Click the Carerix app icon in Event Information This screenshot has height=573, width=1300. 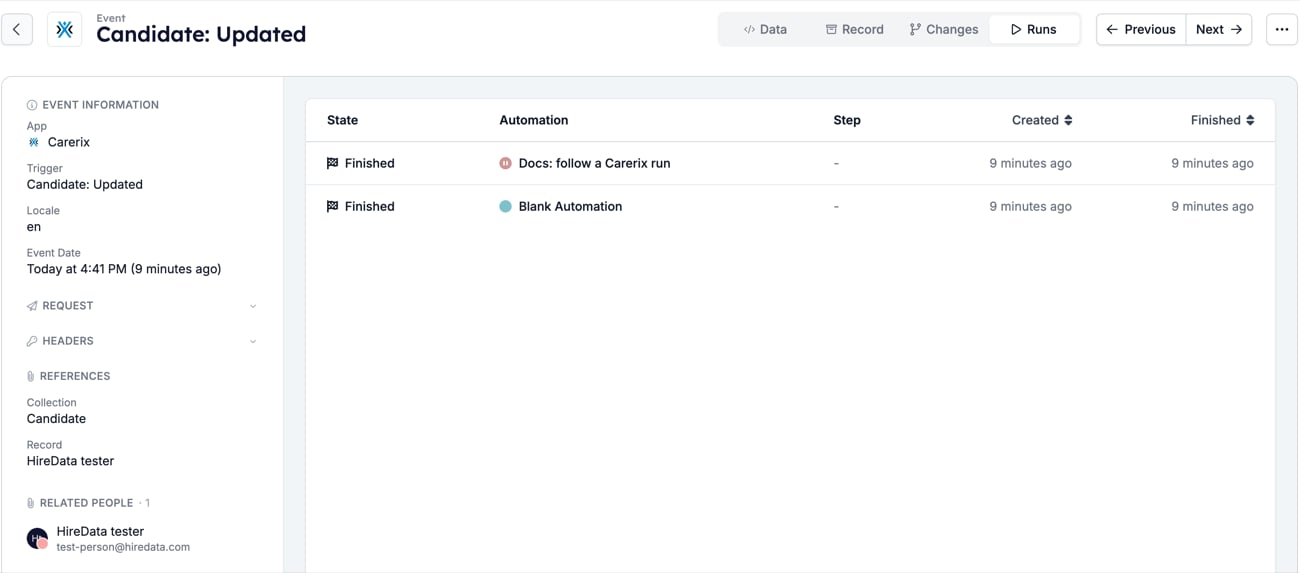[x=34, y=142]
